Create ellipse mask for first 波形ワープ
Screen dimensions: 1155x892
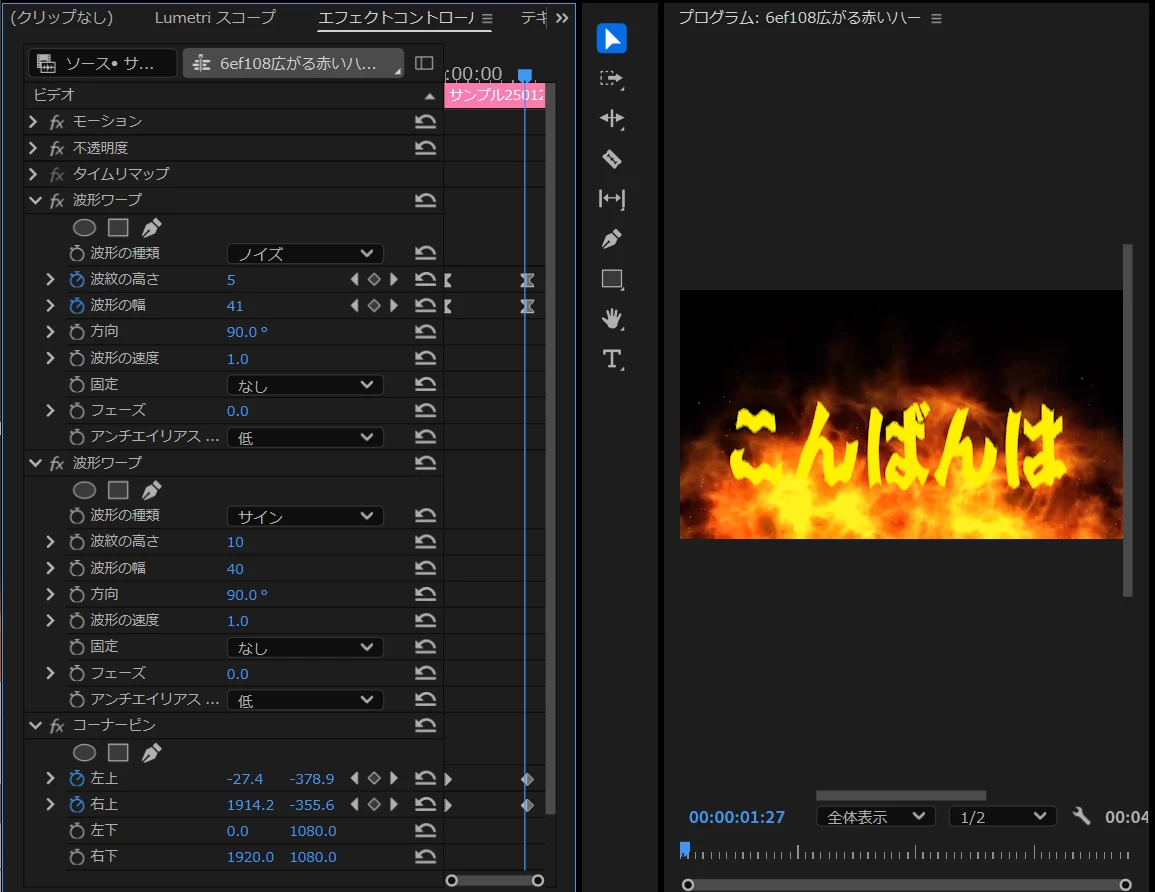[85, 228]
